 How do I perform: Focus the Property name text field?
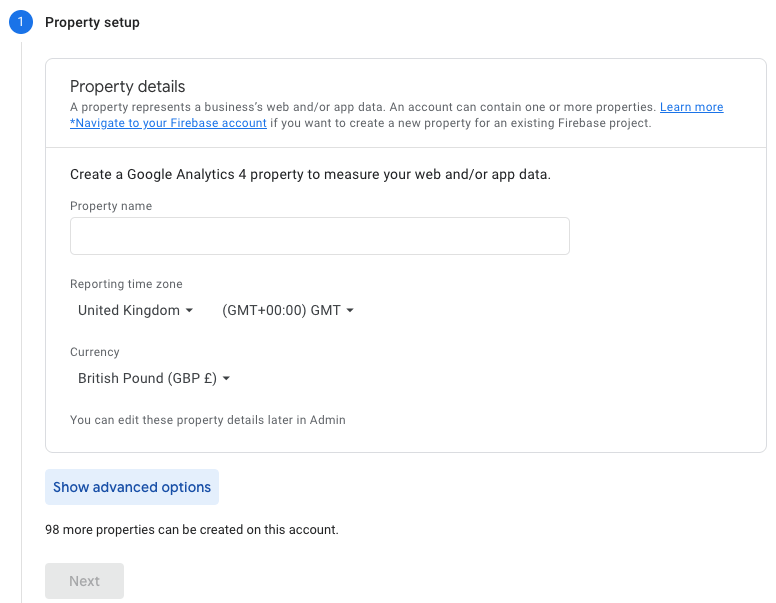(x=319, y=236)
